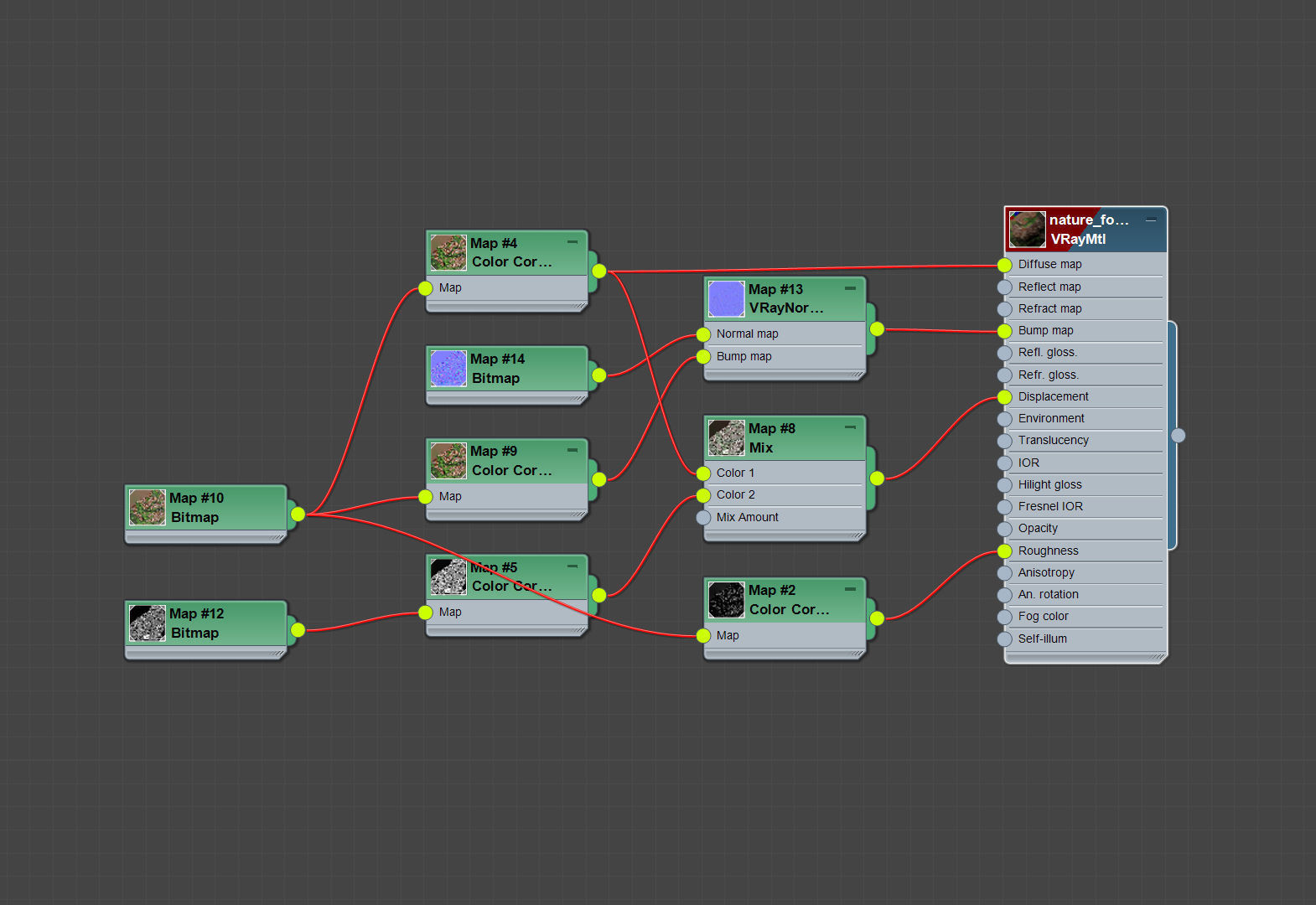Click the Map #10 Bitmap output socket
The width and height of the screenshot is (1316, 905).
(x=298, y=515)
